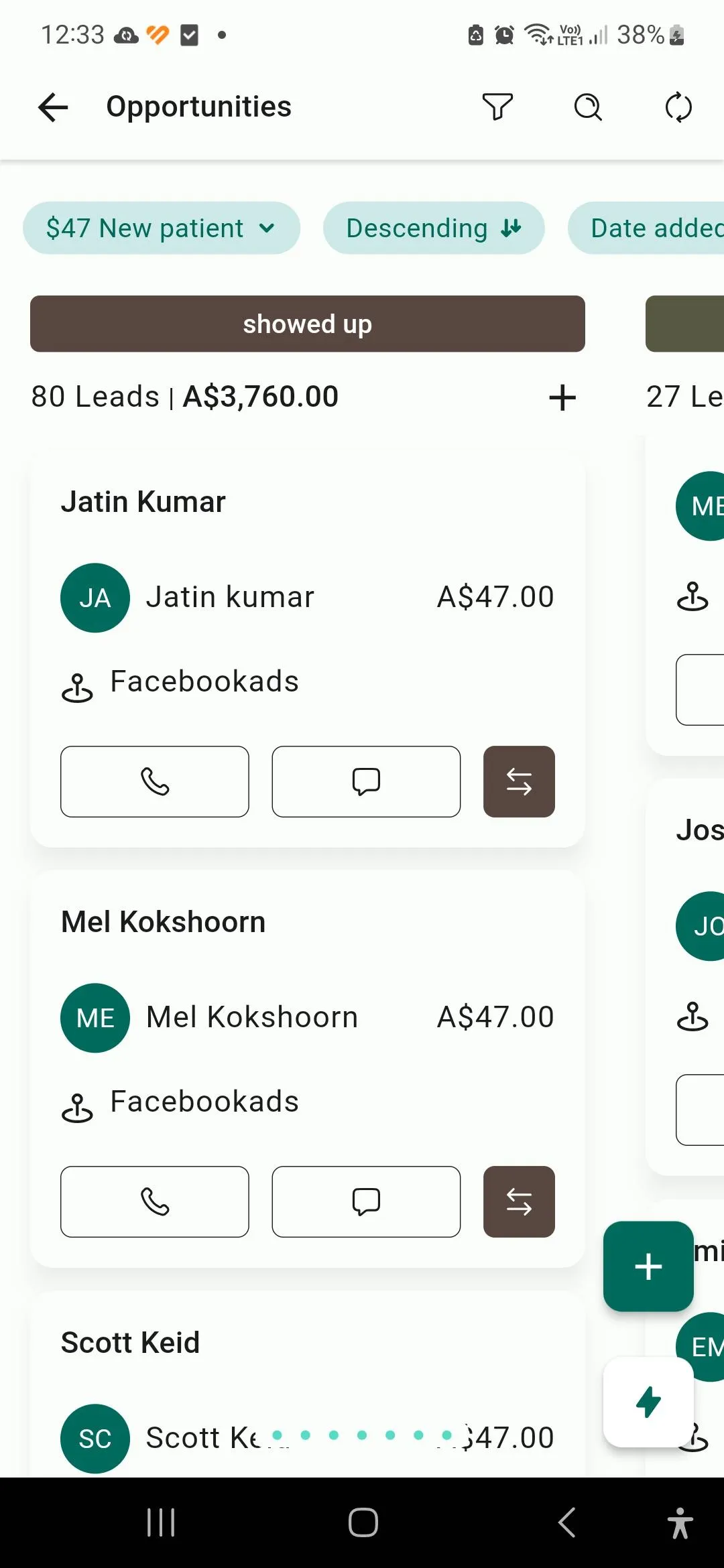Tap the back arrow in header
724x1568 pixels.
[x=54, y=107]
